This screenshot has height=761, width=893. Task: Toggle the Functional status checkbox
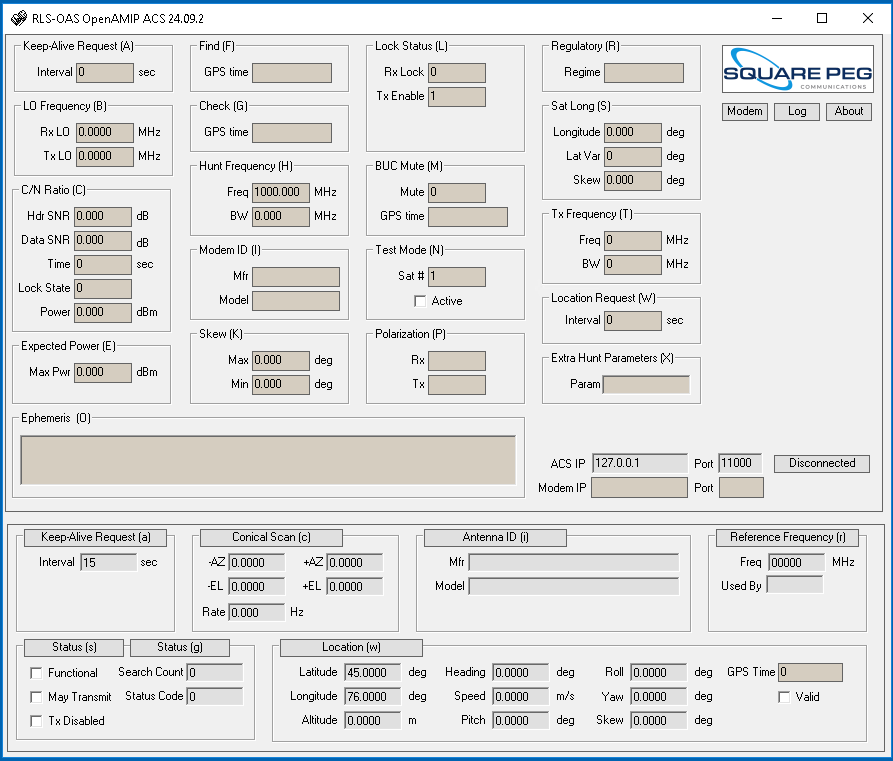click(x=36, y=673)
